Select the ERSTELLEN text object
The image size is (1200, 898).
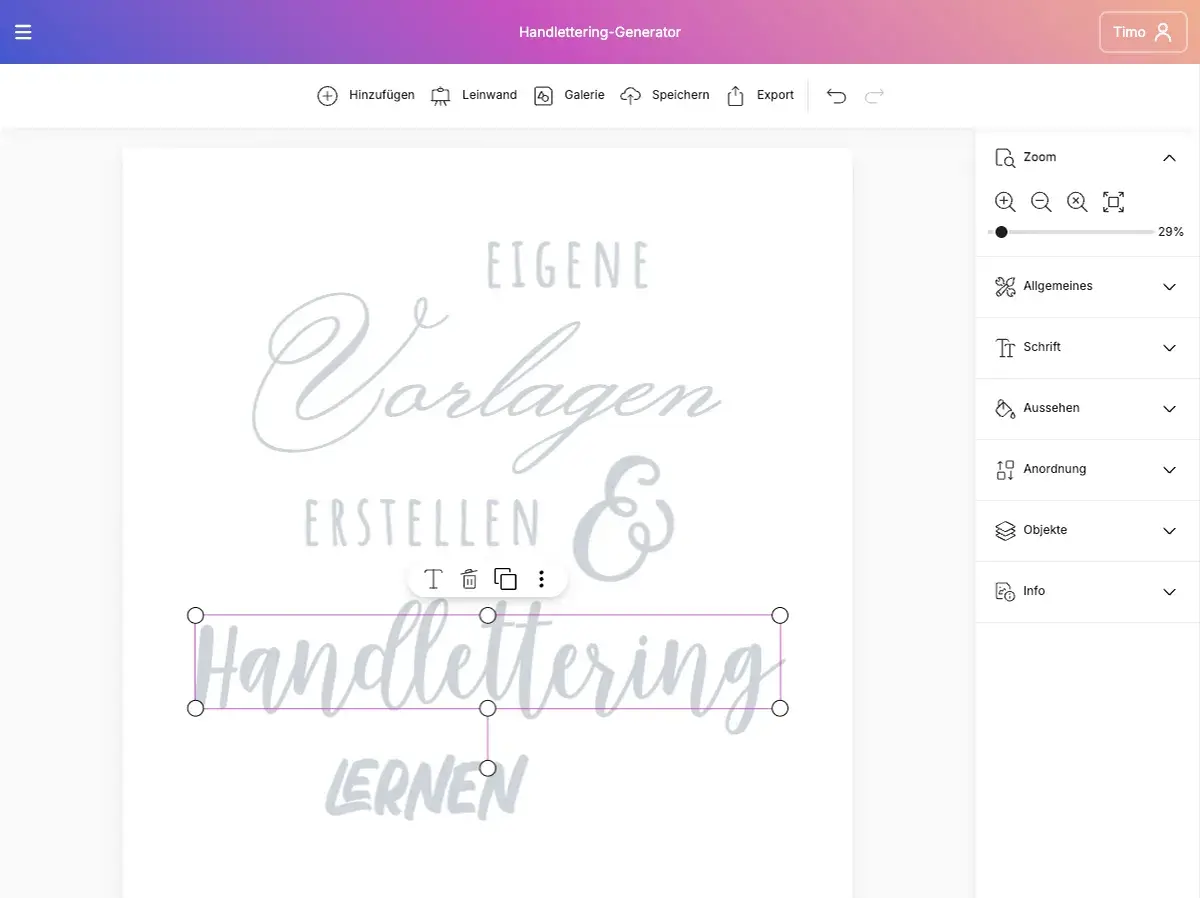click(x=422, y=523)
